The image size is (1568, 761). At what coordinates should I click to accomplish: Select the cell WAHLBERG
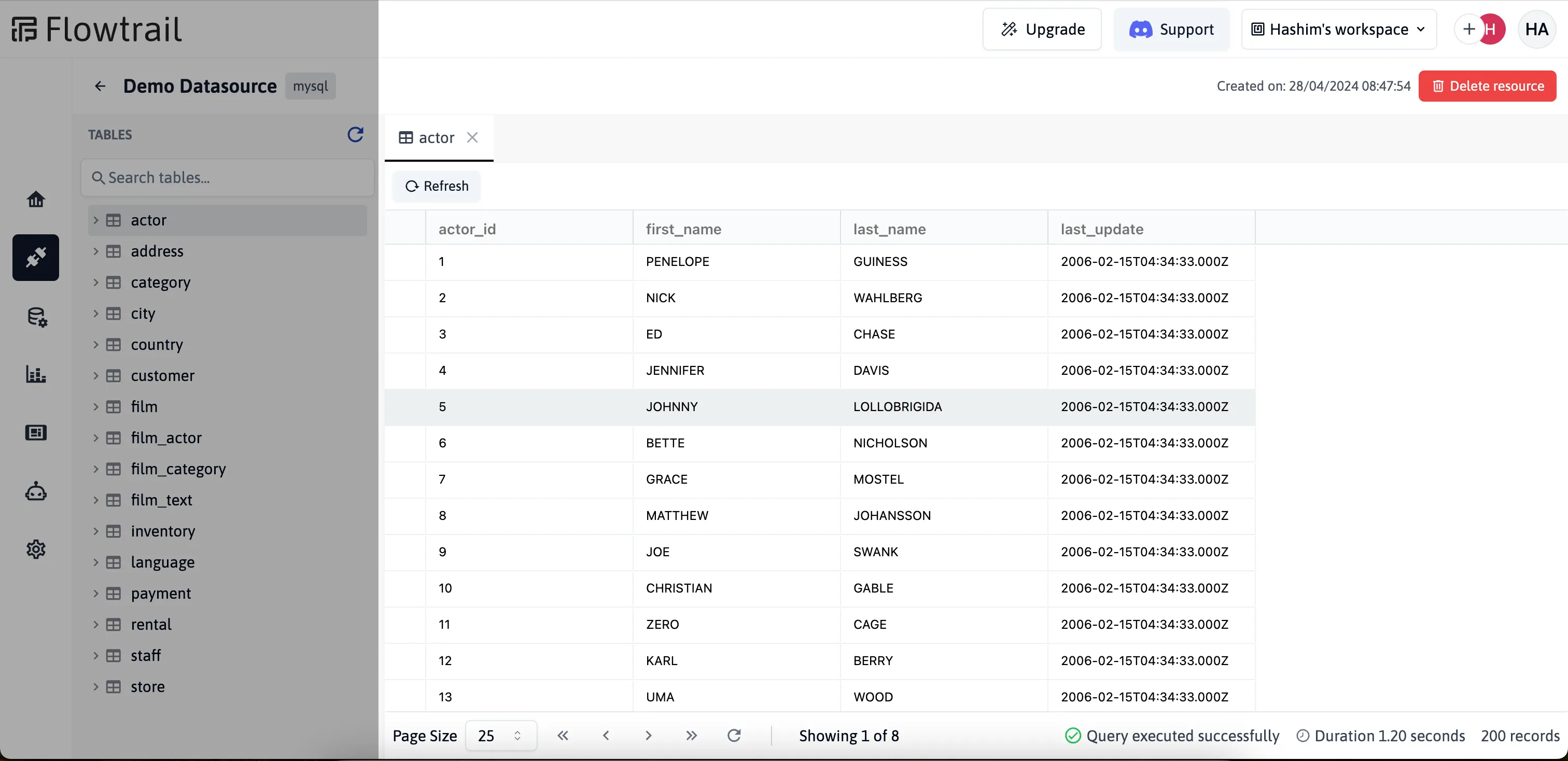click(944, 298)
